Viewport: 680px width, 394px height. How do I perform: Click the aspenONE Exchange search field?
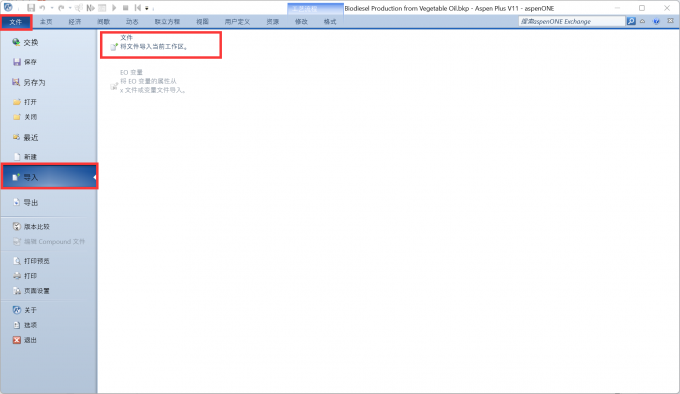click(572, 21)
